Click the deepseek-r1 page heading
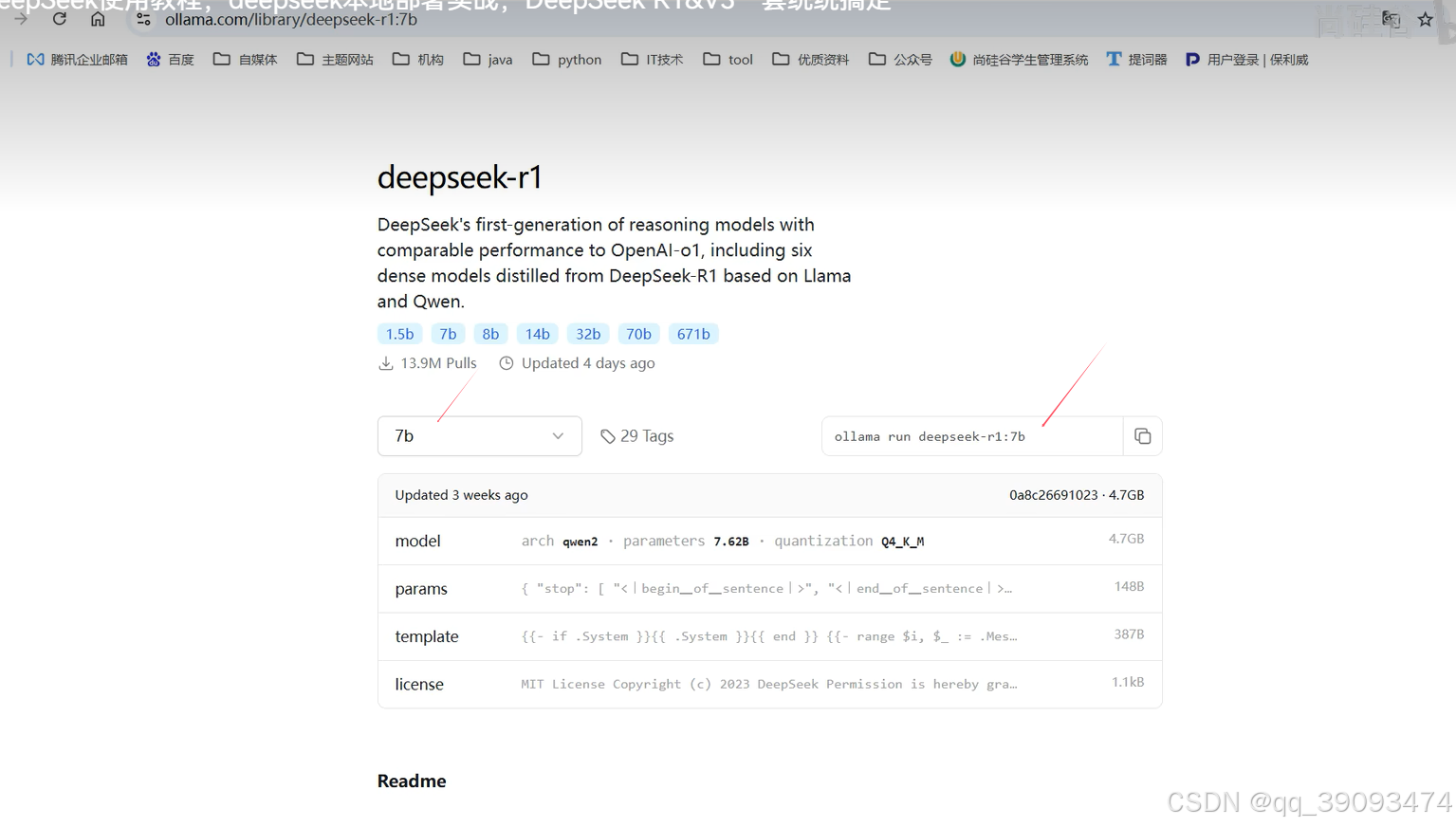The width and height of the screenshot is (1456, 827). (459, 177)
